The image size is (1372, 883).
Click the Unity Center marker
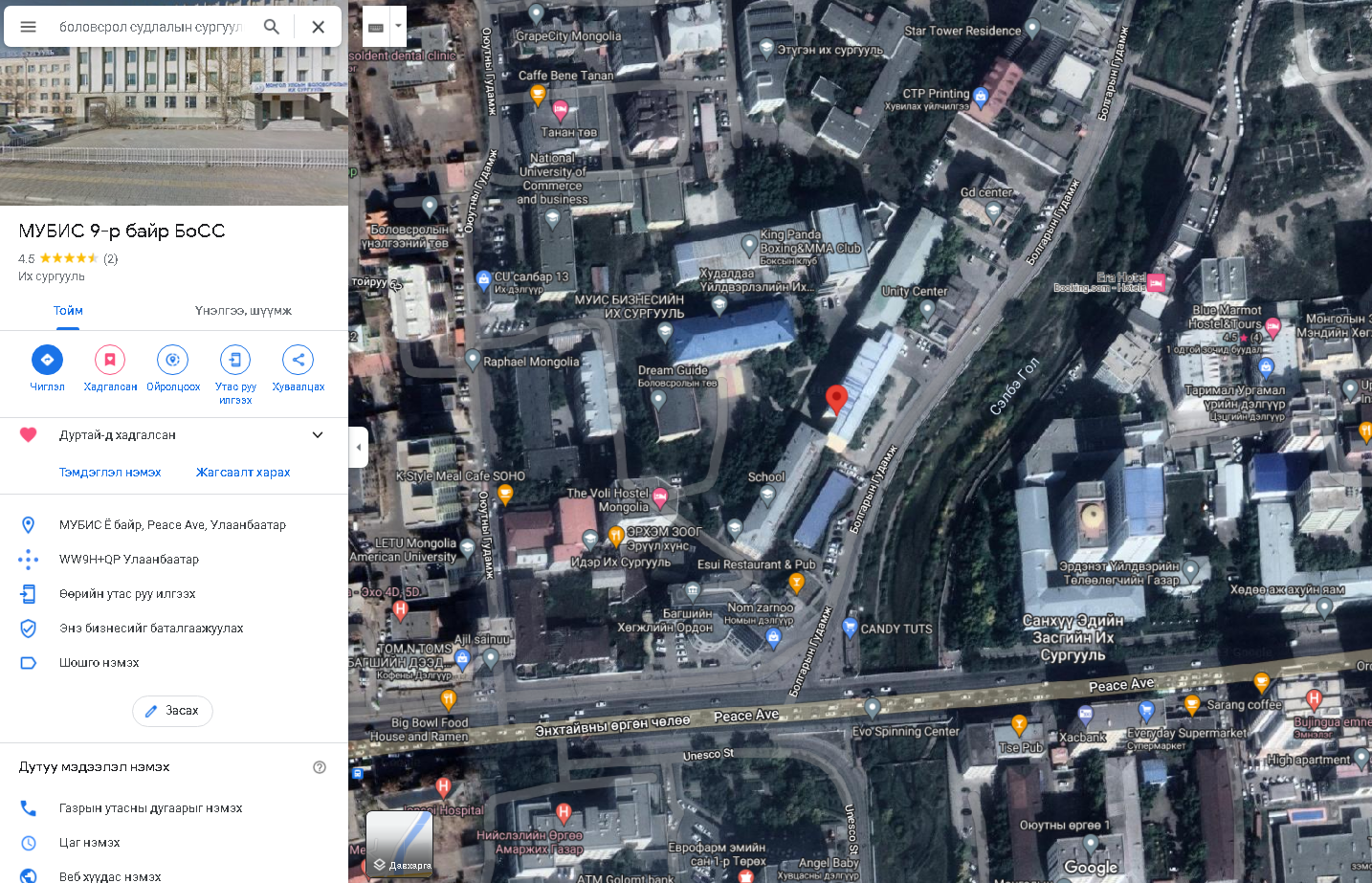926,309
